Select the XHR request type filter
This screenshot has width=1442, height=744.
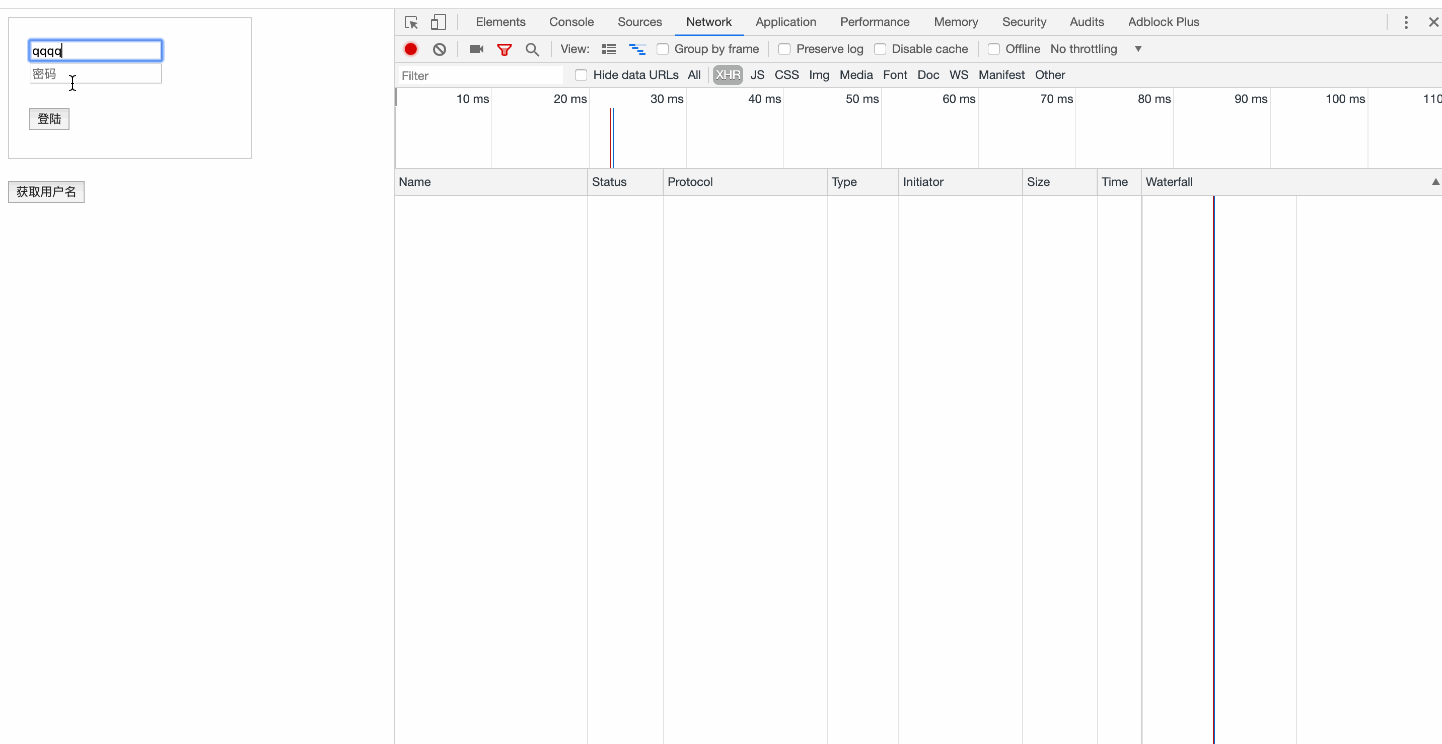click(x=728, y=75)
